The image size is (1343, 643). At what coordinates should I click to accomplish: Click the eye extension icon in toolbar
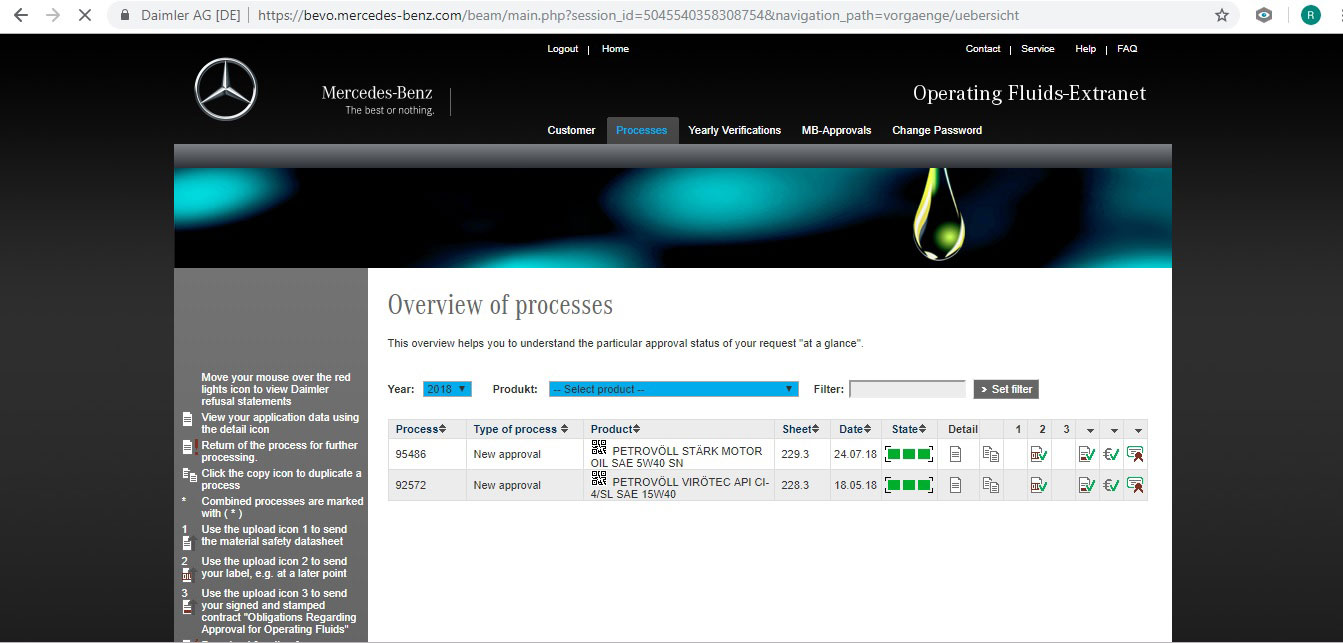1265,15
